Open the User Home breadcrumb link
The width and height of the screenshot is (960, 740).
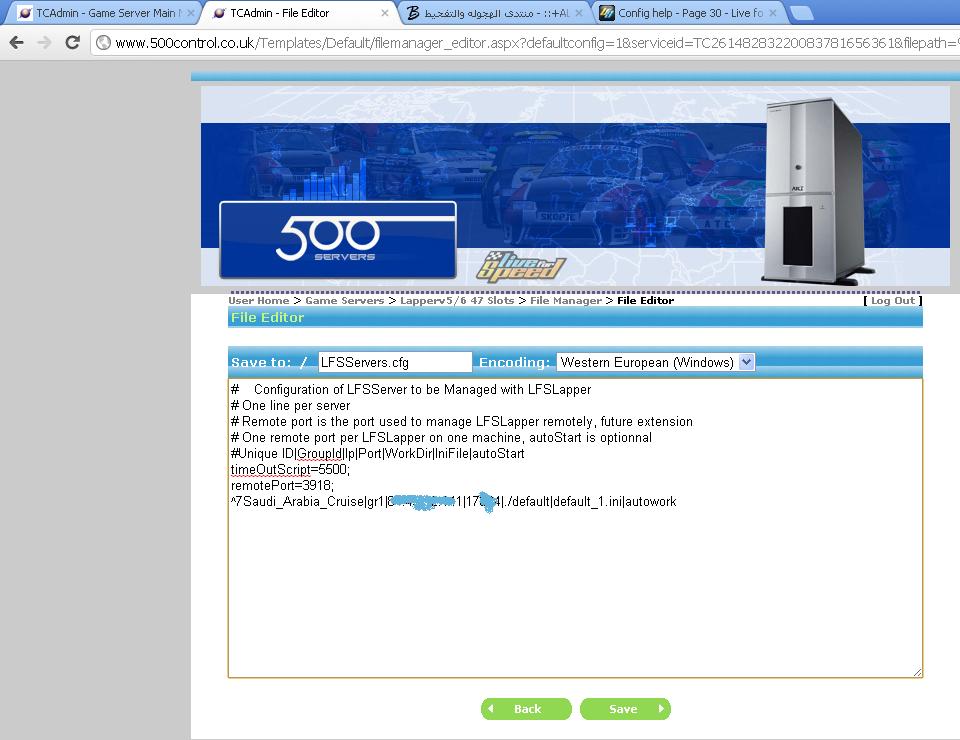258,301
